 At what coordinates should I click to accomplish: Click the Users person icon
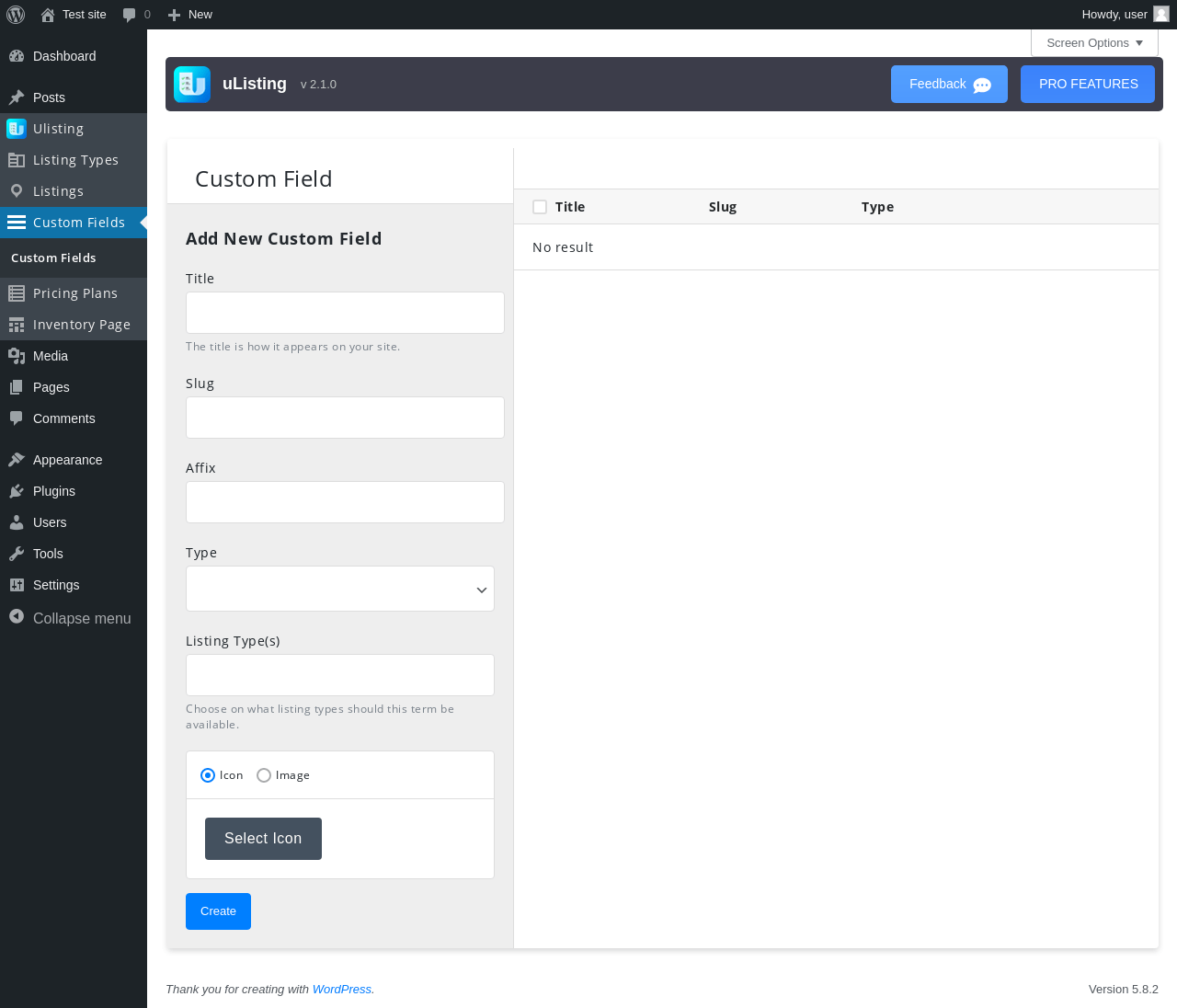(17, 522)
